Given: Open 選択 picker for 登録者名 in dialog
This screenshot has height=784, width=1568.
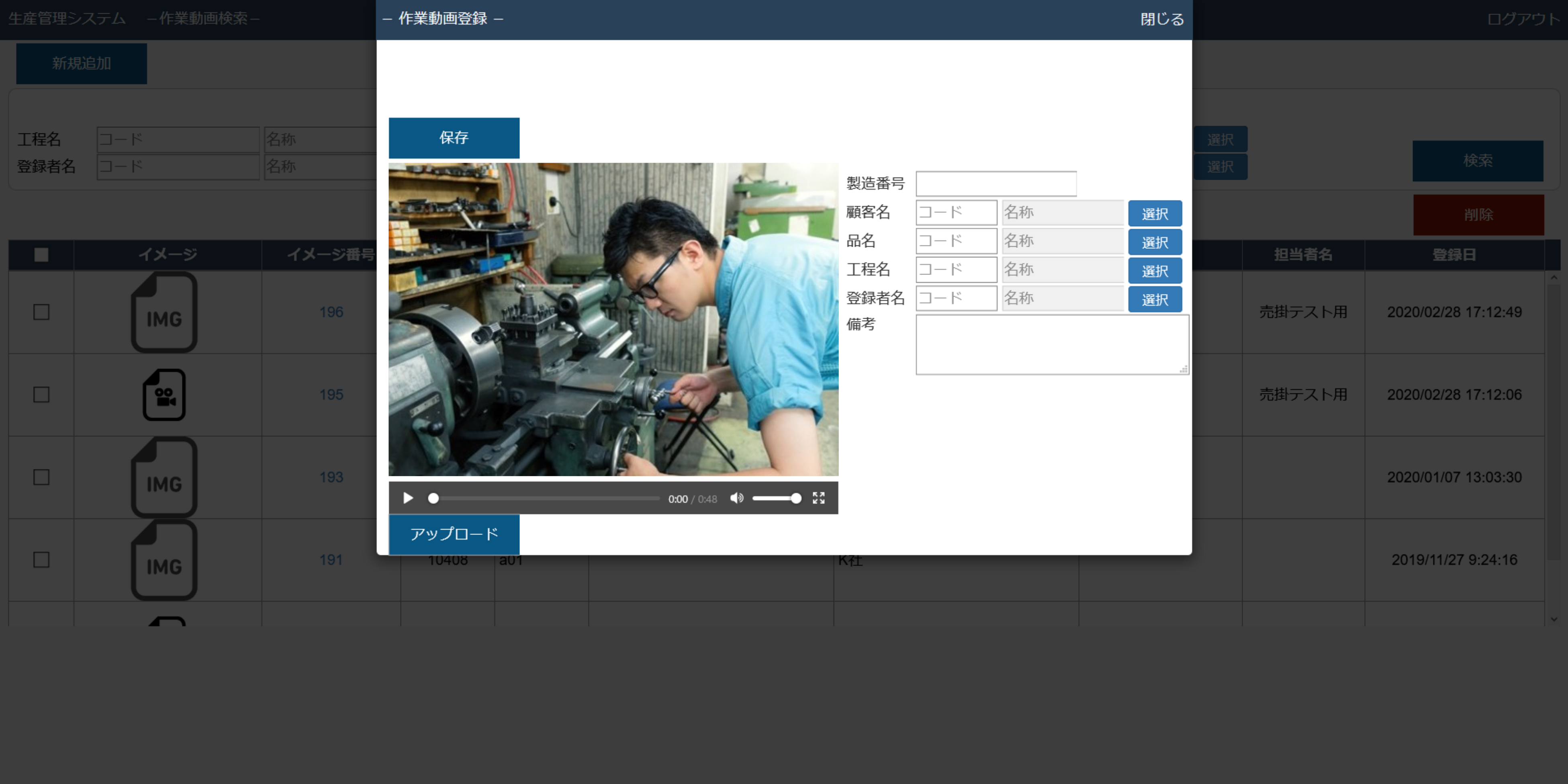Looking at the screenshot, I should point(1155,299).
